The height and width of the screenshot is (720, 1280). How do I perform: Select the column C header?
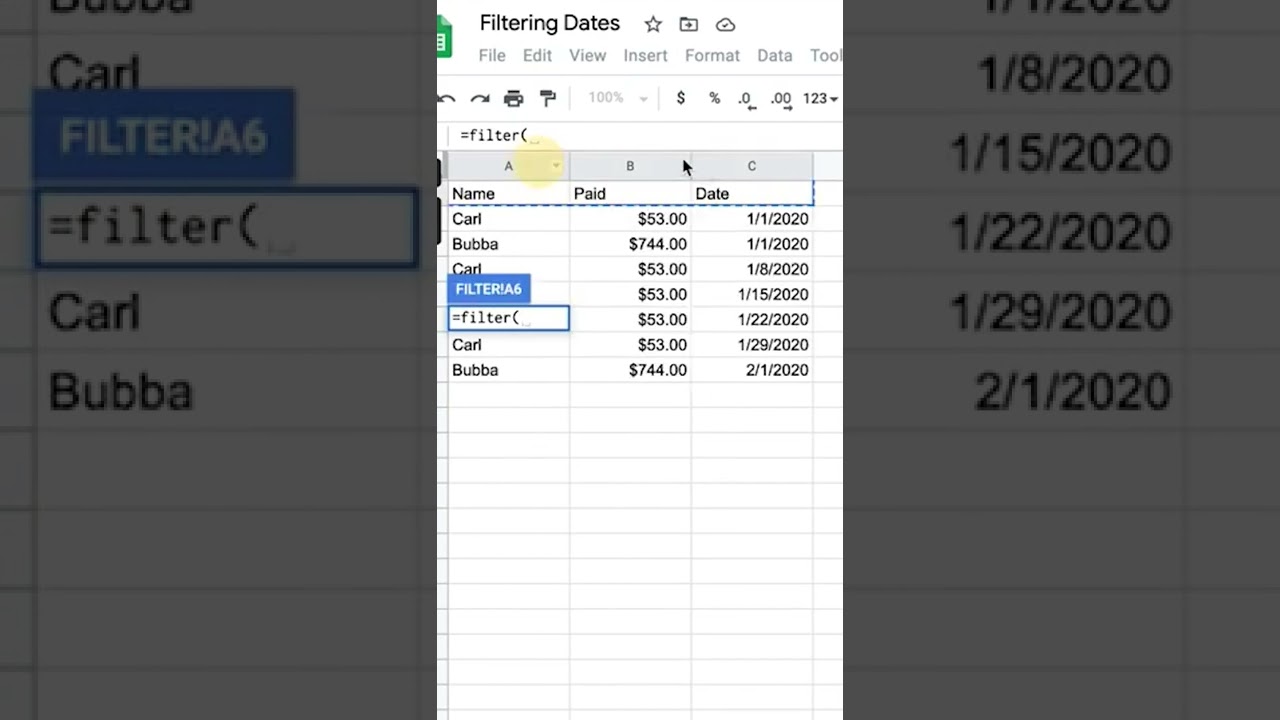752,166
